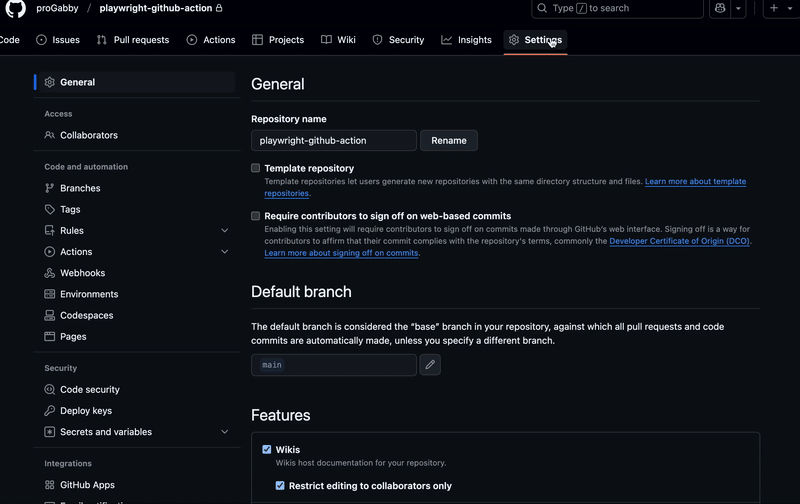Click the GitHub Apps grid icon
The width and height of the screenshot is (800, 504).
point(49,485)
